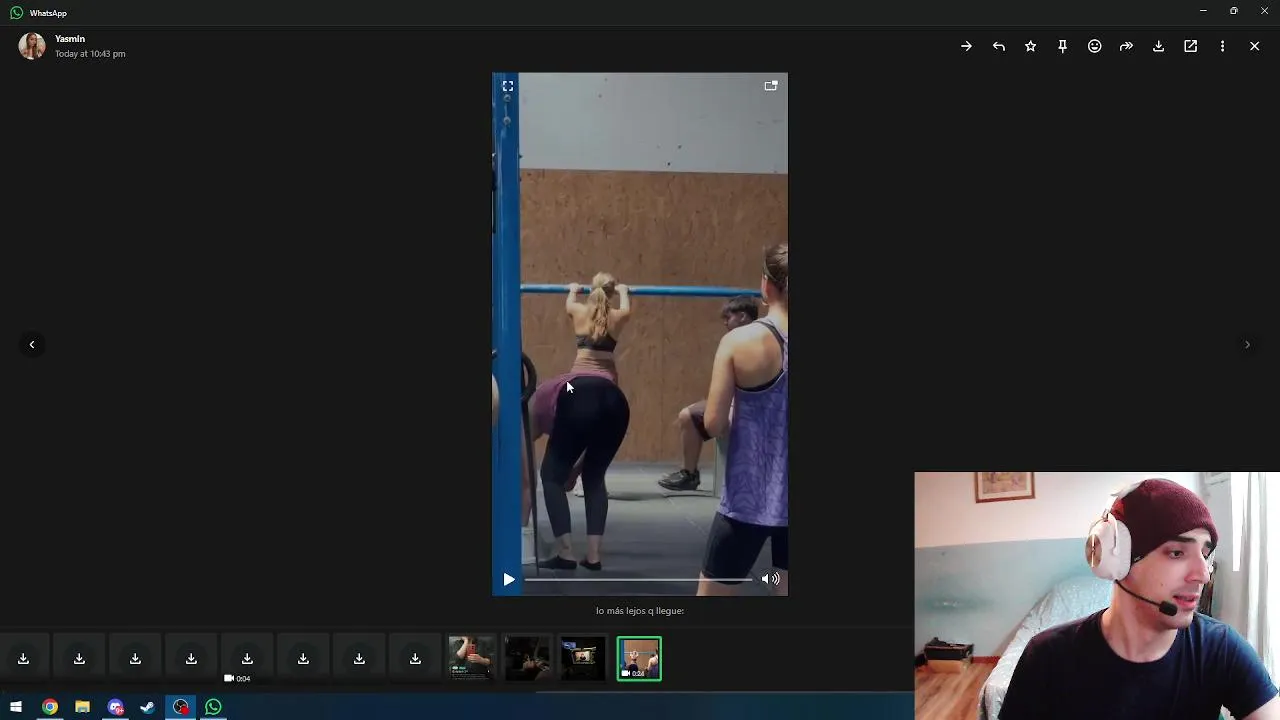Go to the message in chat arrow
Image resolution: width=1280 pixels, height=720 pixels.
point(966,46)
